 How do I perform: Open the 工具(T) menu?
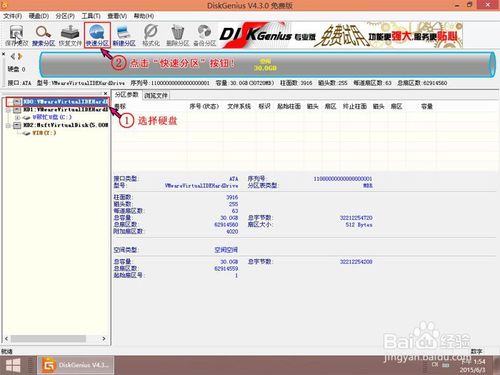point(91,16)
